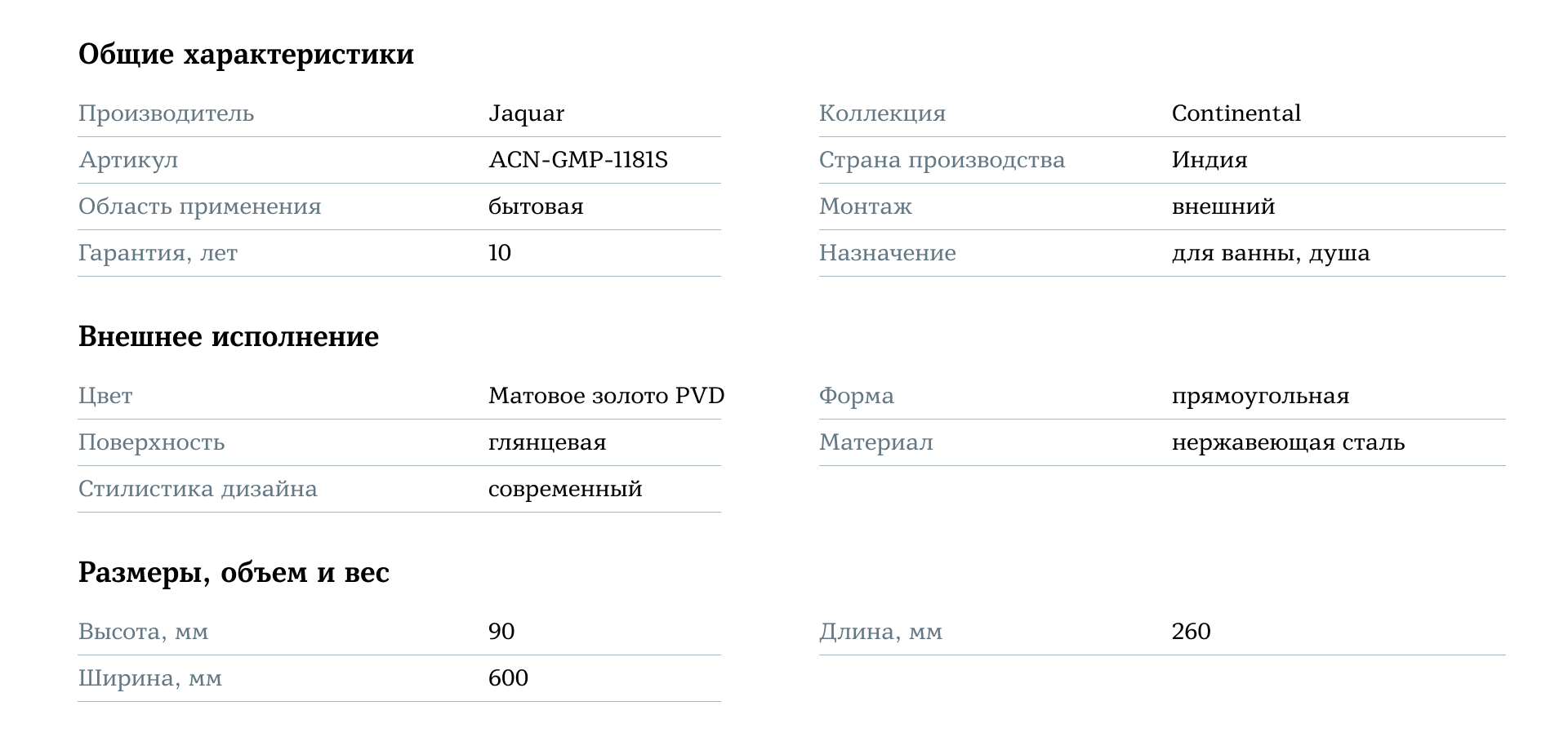The image size is (1568, 737).
Task: Click the length value "260"
Action: (x=1191, y=632)
